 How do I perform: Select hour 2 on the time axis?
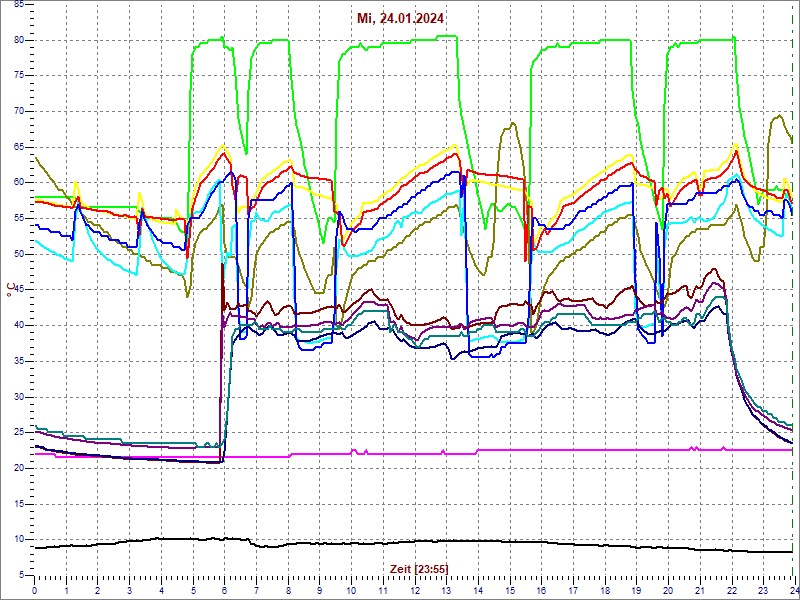pyautogui.click(x=98, y=590)
